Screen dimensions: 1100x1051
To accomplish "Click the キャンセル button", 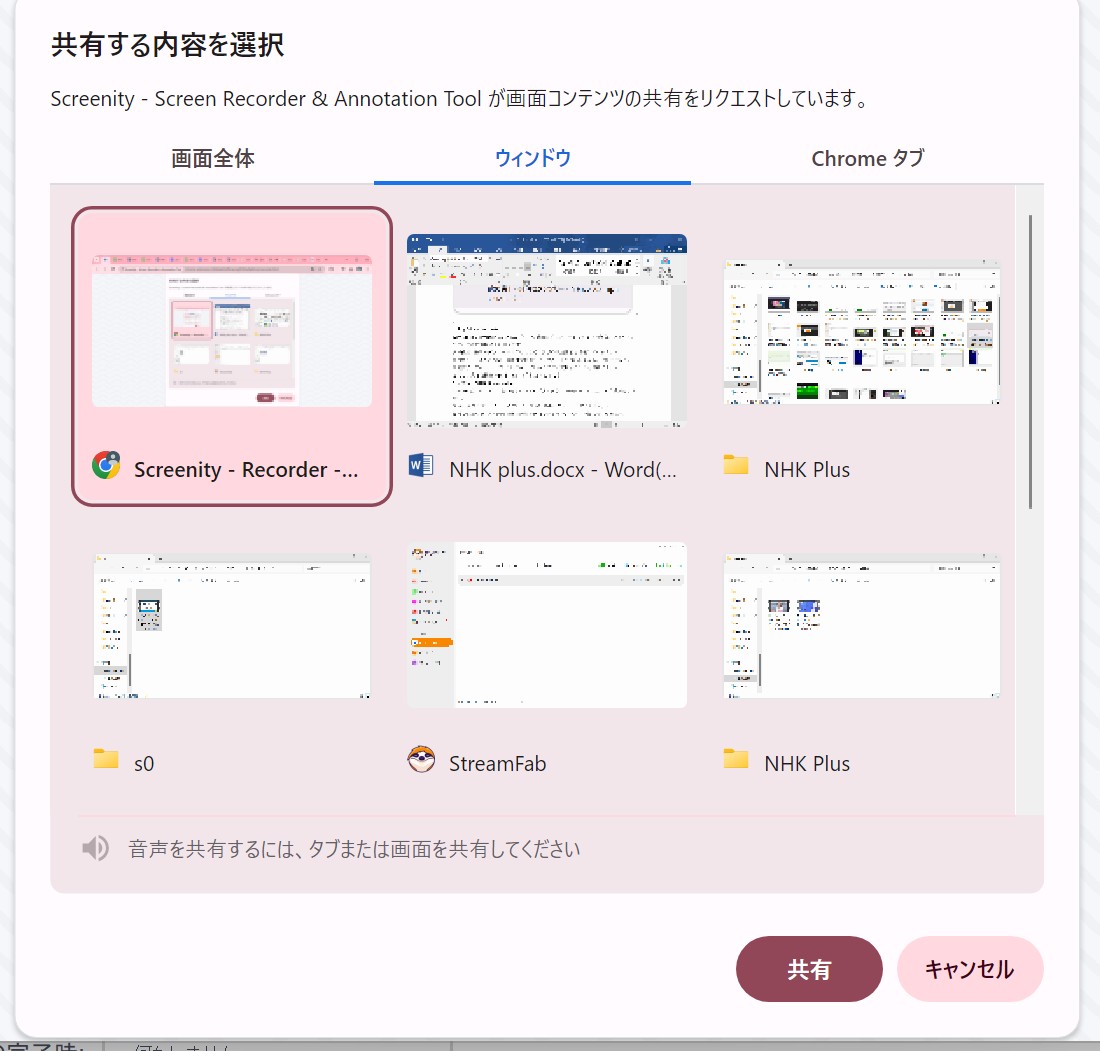I will (970, 969).
